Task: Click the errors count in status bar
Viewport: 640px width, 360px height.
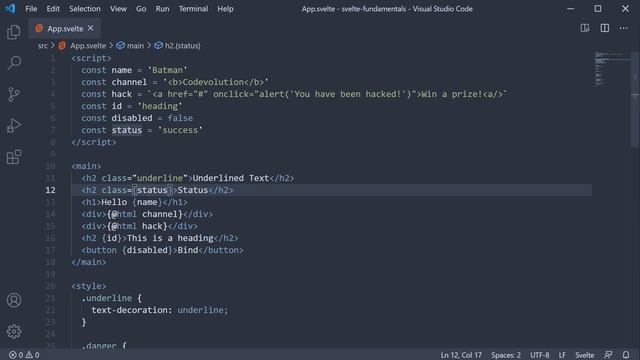Action: point(16,355)
